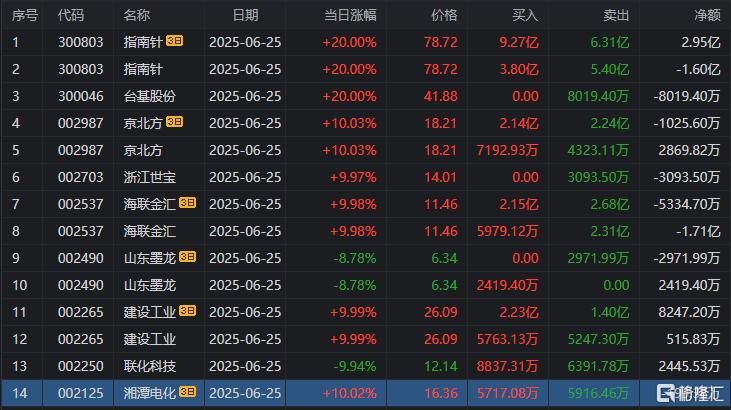Sort by the 当日涨幅 column header
The height and width of the screenshot is (410, 731).
[350, 15]
